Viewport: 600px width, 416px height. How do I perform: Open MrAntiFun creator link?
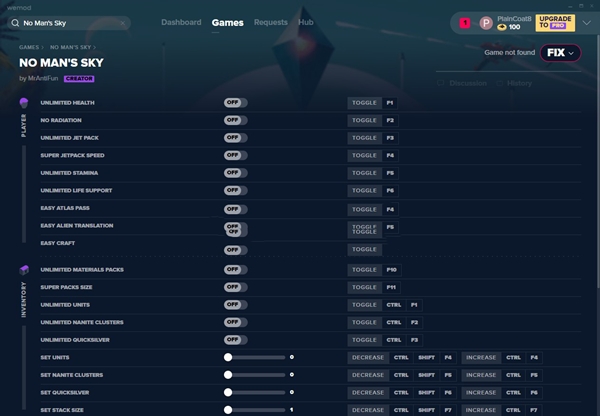43,78
